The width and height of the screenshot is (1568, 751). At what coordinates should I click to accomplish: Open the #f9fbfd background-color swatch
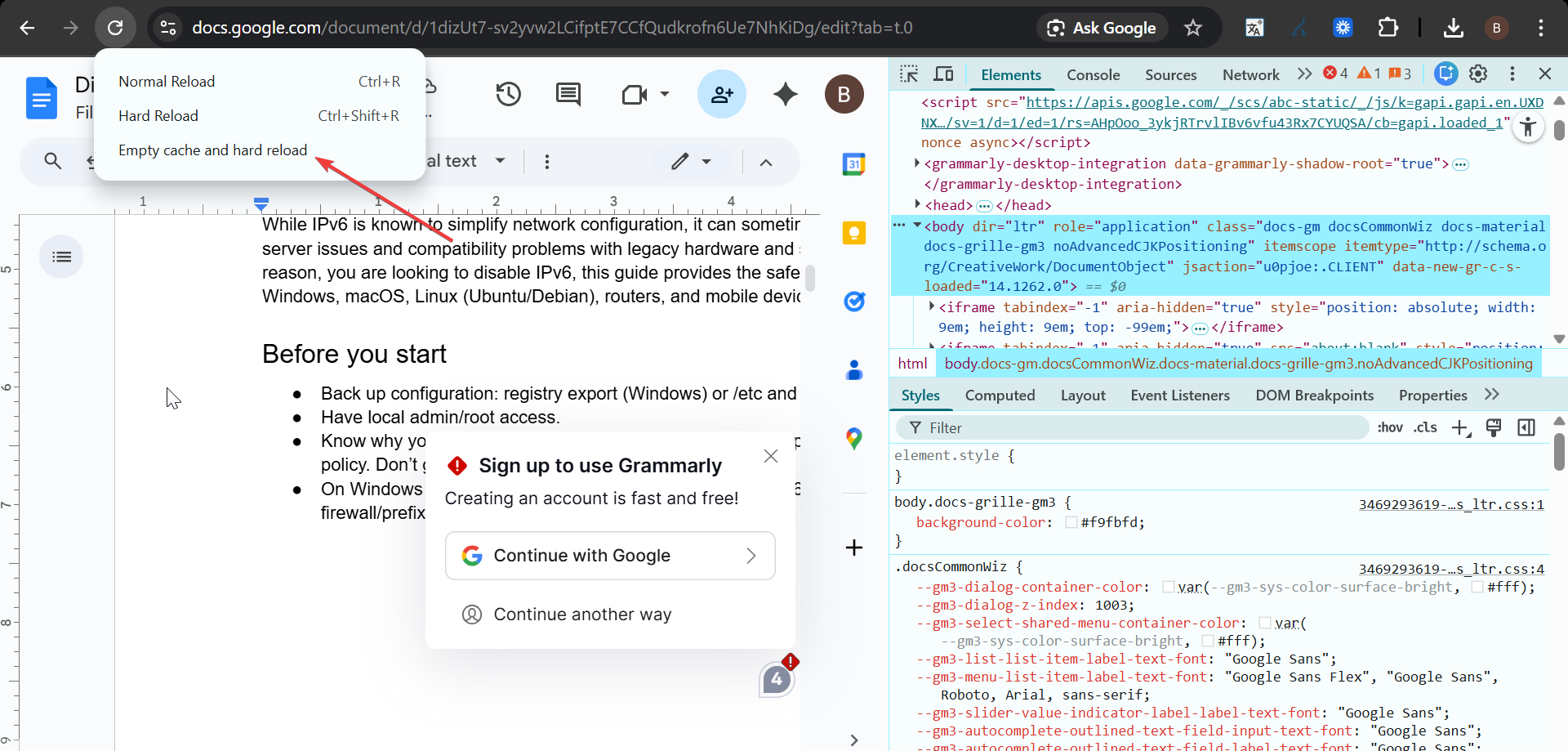1071,522
